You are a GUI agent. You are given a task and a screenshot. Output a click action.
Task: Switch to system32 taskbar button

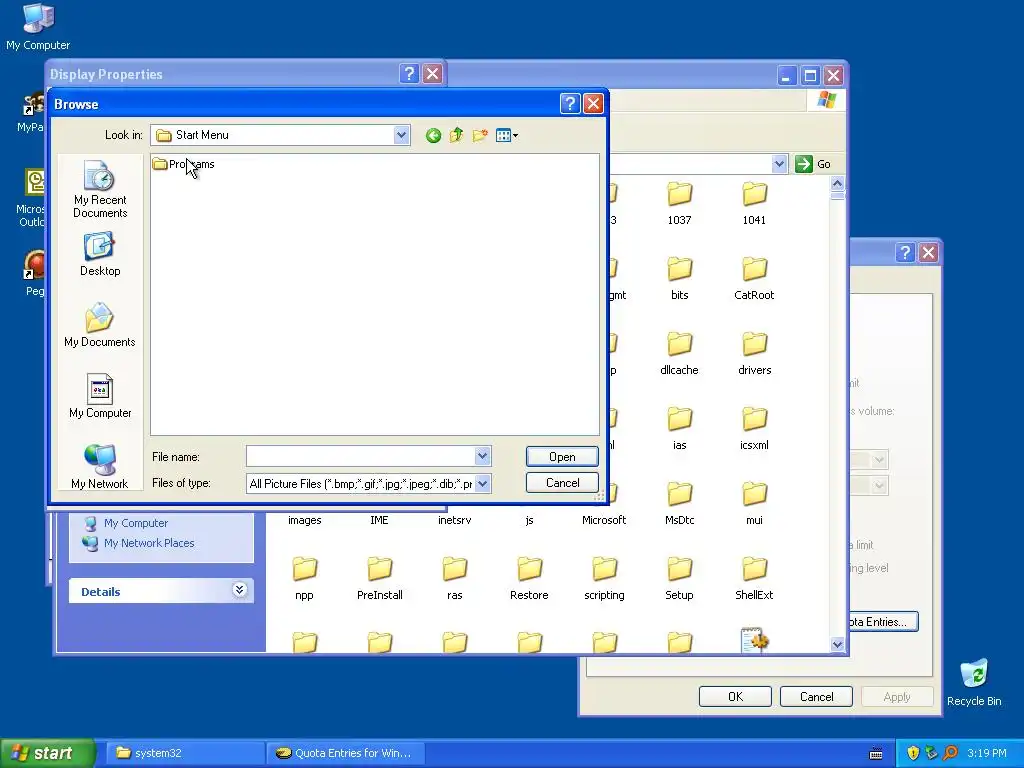185,753
